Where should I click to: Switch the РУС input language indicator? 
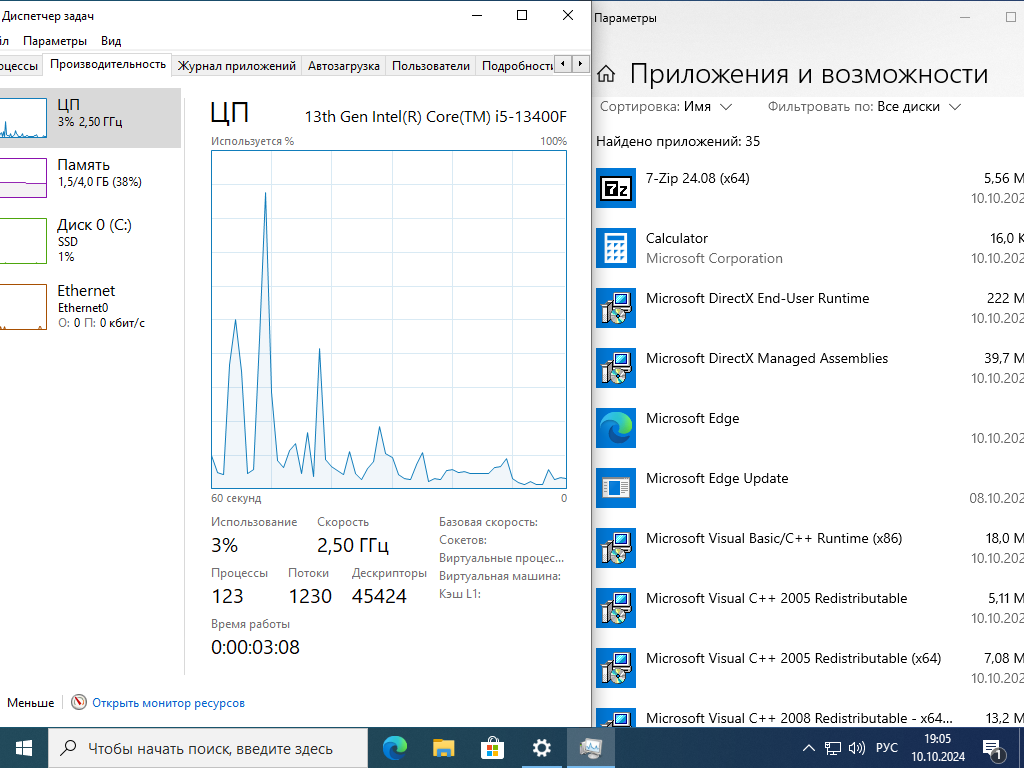tap(887, 748)
